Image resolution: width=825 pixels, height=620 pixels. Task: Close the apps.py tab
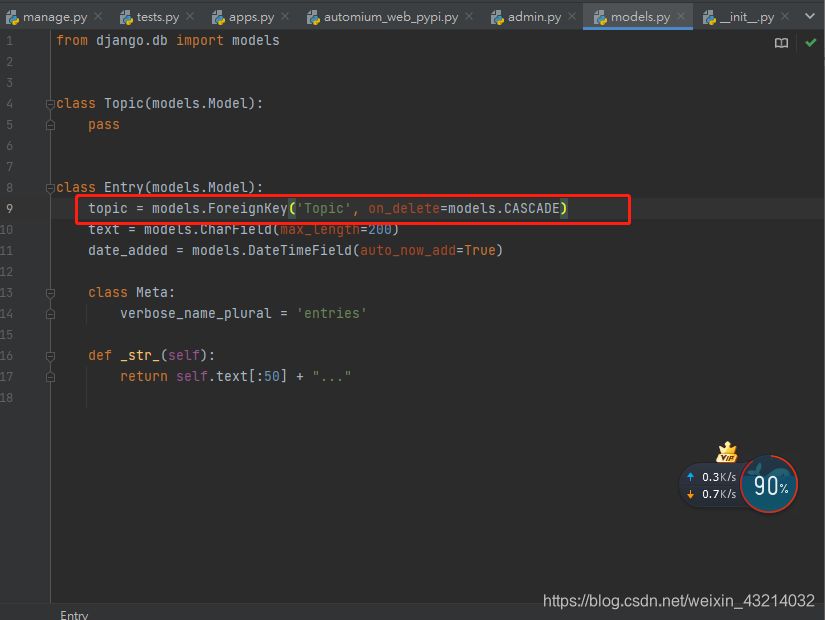[x=285, y=16]
